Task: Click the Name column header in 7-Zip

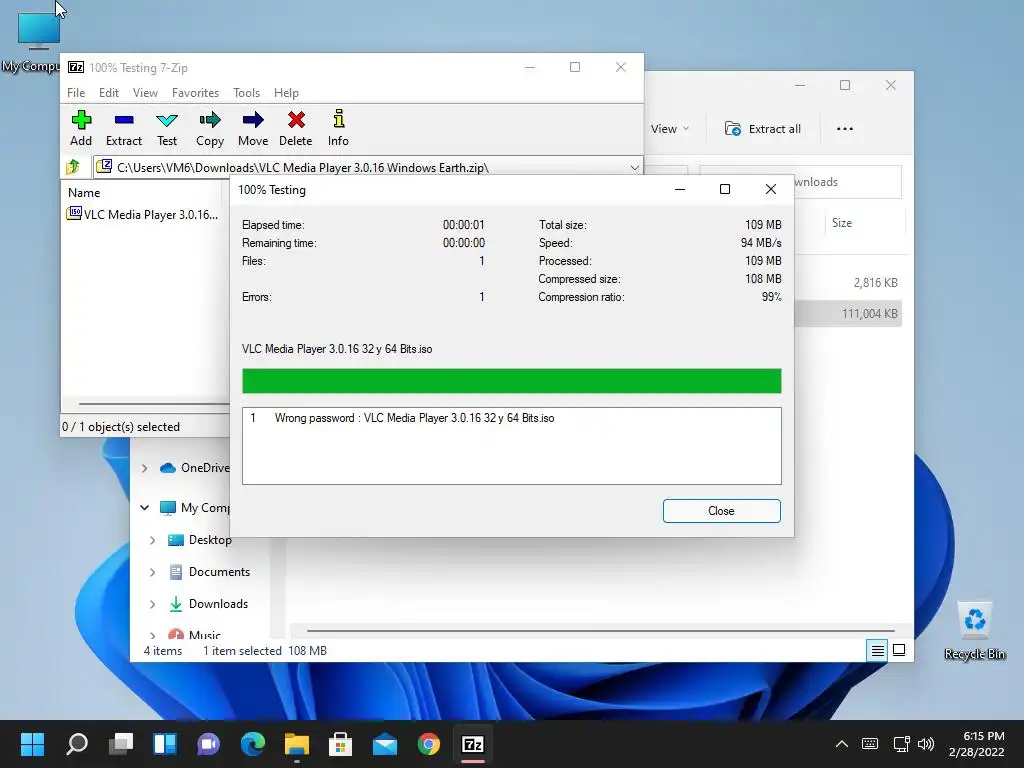Action: click(x=84, y=193)
